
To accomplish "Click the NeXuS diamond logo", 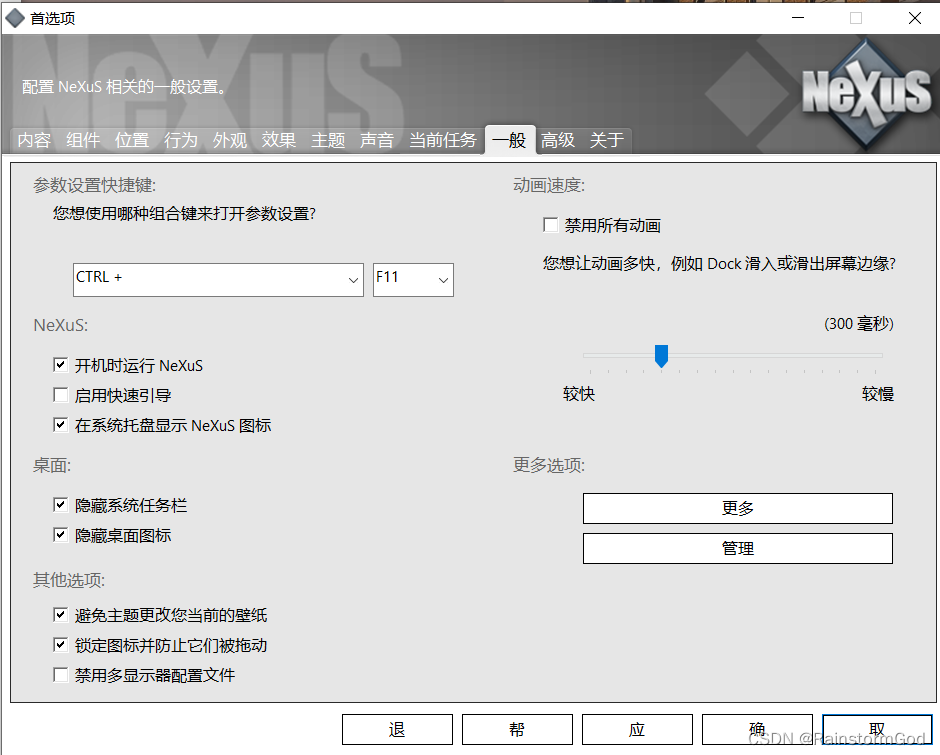I will click(867, 92).
